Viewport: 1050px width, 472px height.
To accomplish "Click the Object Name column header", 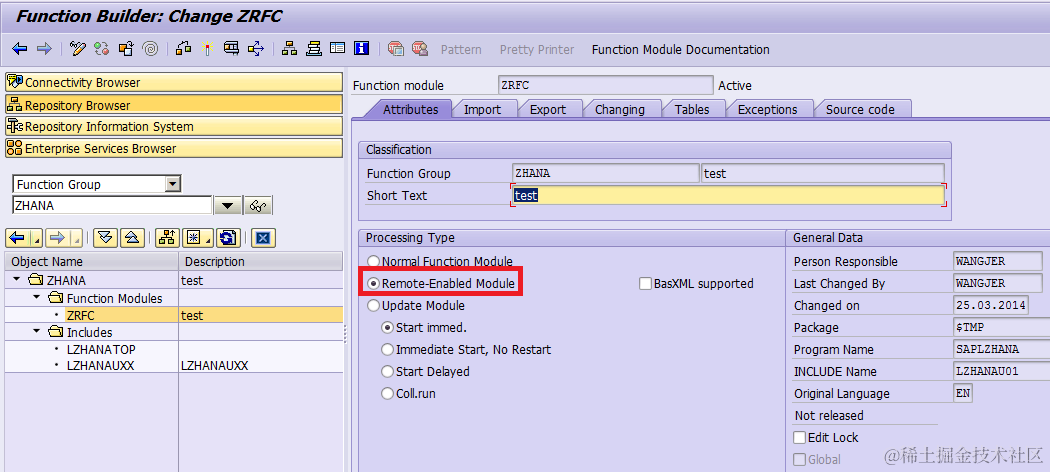I will [x=92, y=262].
